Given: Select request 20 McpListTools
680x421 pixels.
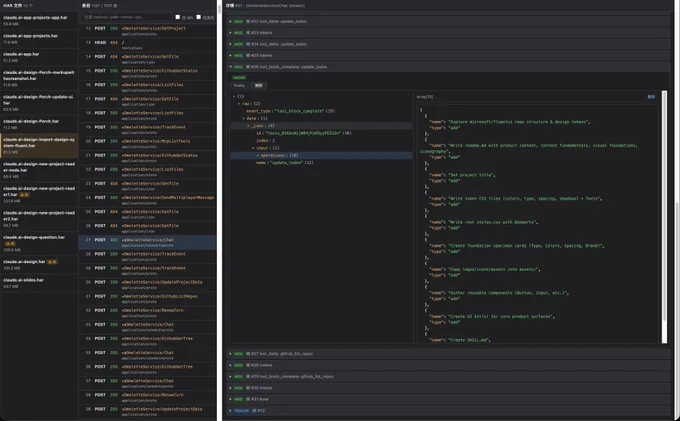Looking at the screenshot, I should point(147,144).
